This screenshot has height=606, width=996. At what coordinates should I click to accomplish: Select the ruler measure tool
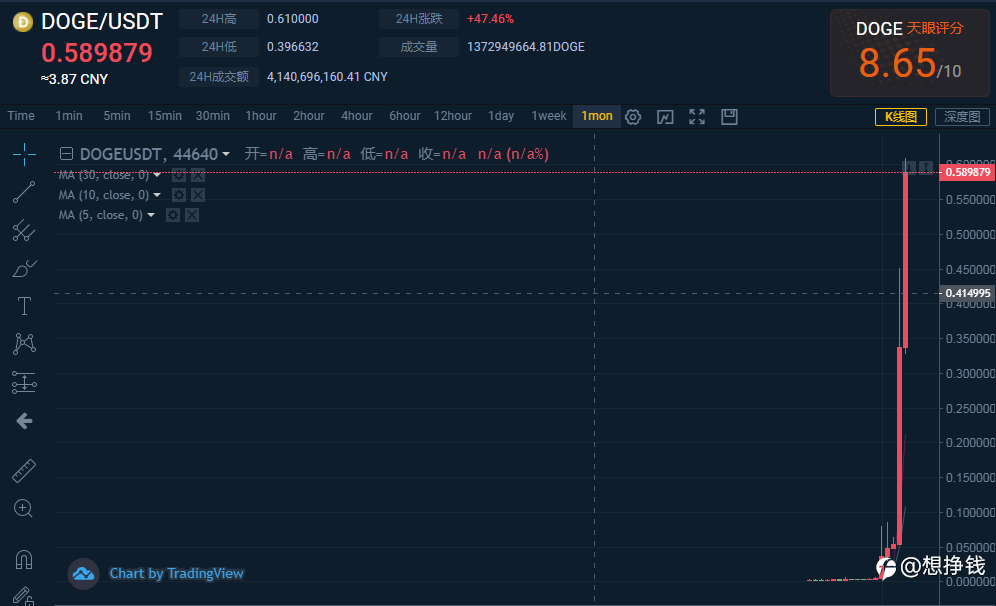(x=24, y=471)
